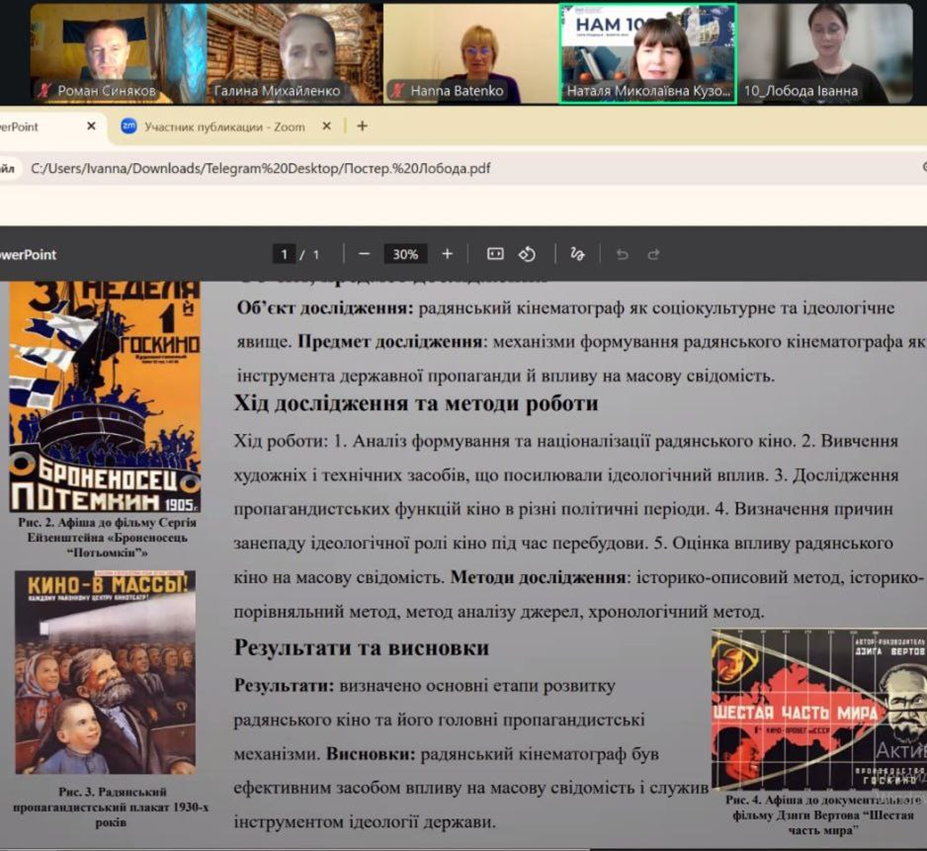Zoom in the PDF with plus button
Image resolution: width=927 pixels, height=851 pixels.
(447, 254)
